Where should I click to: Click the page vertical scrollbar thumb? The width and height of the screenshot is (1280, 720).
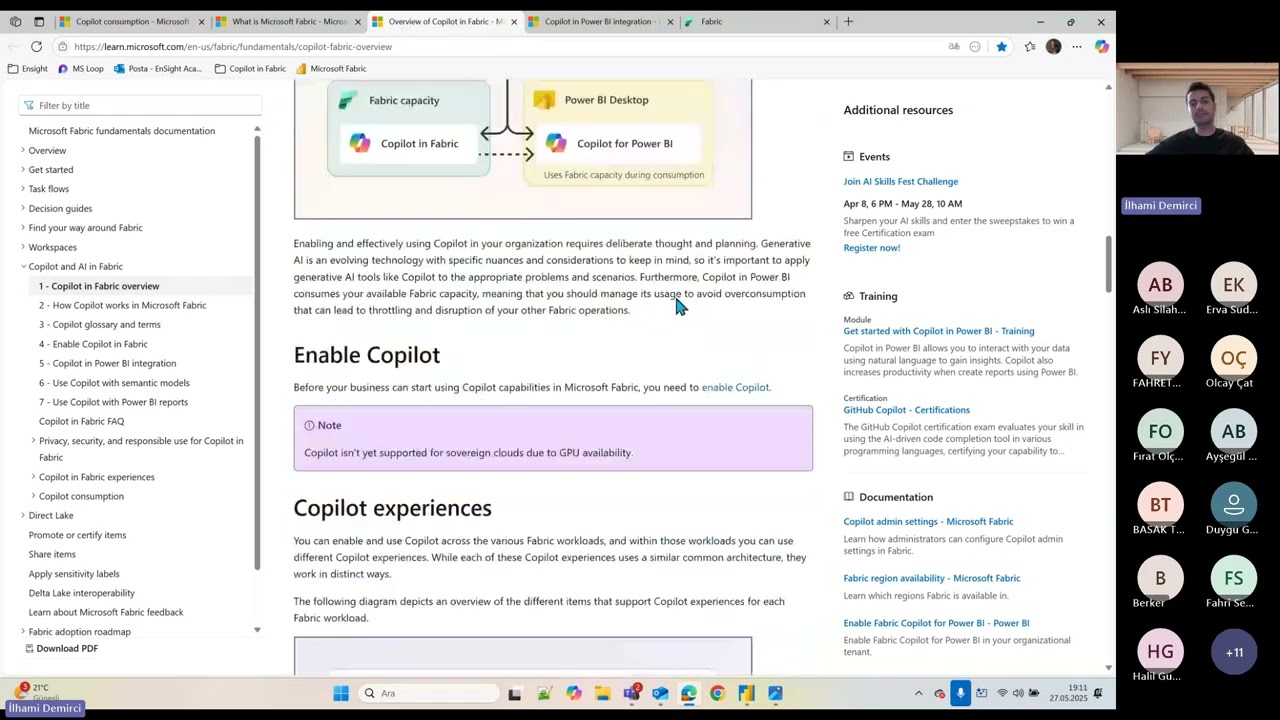(x=1108, y=264)
